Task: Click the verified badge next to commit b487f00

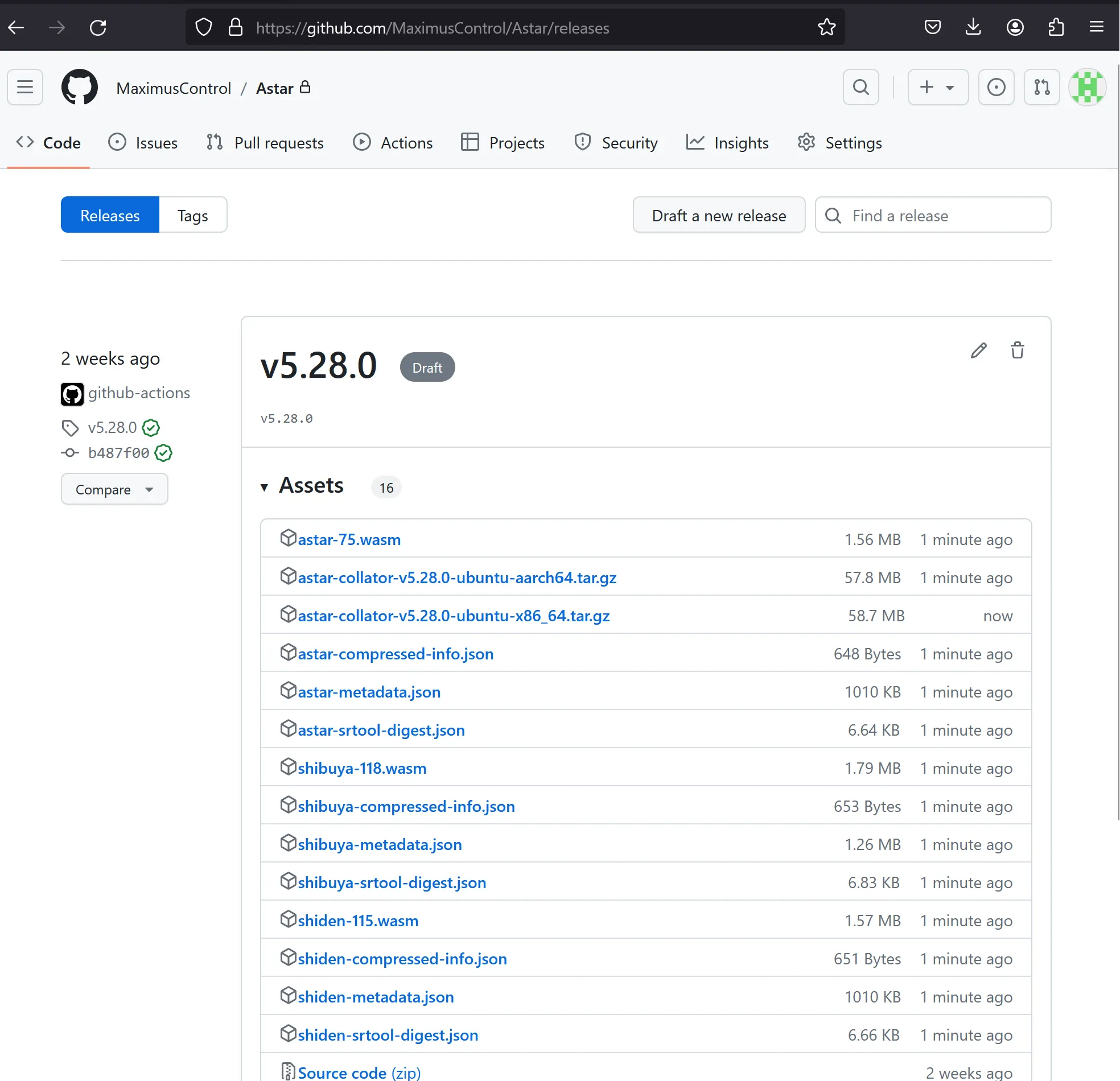Action: click(x=163, y=453)
